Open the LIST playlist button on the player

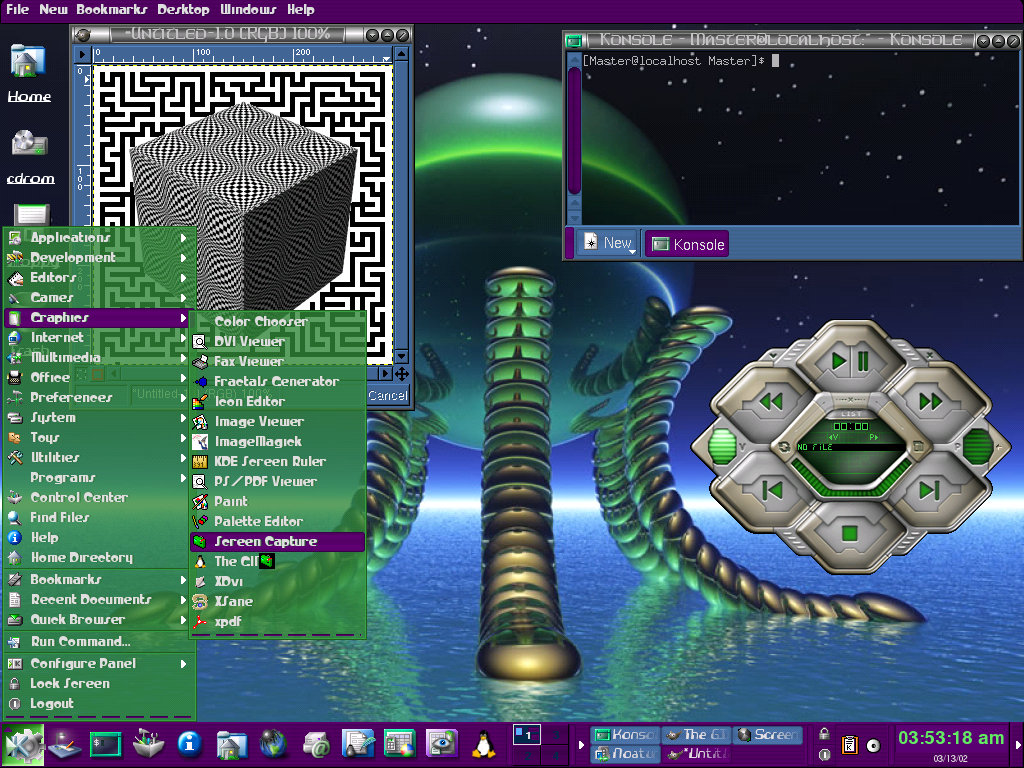click(x=851, y=413)
